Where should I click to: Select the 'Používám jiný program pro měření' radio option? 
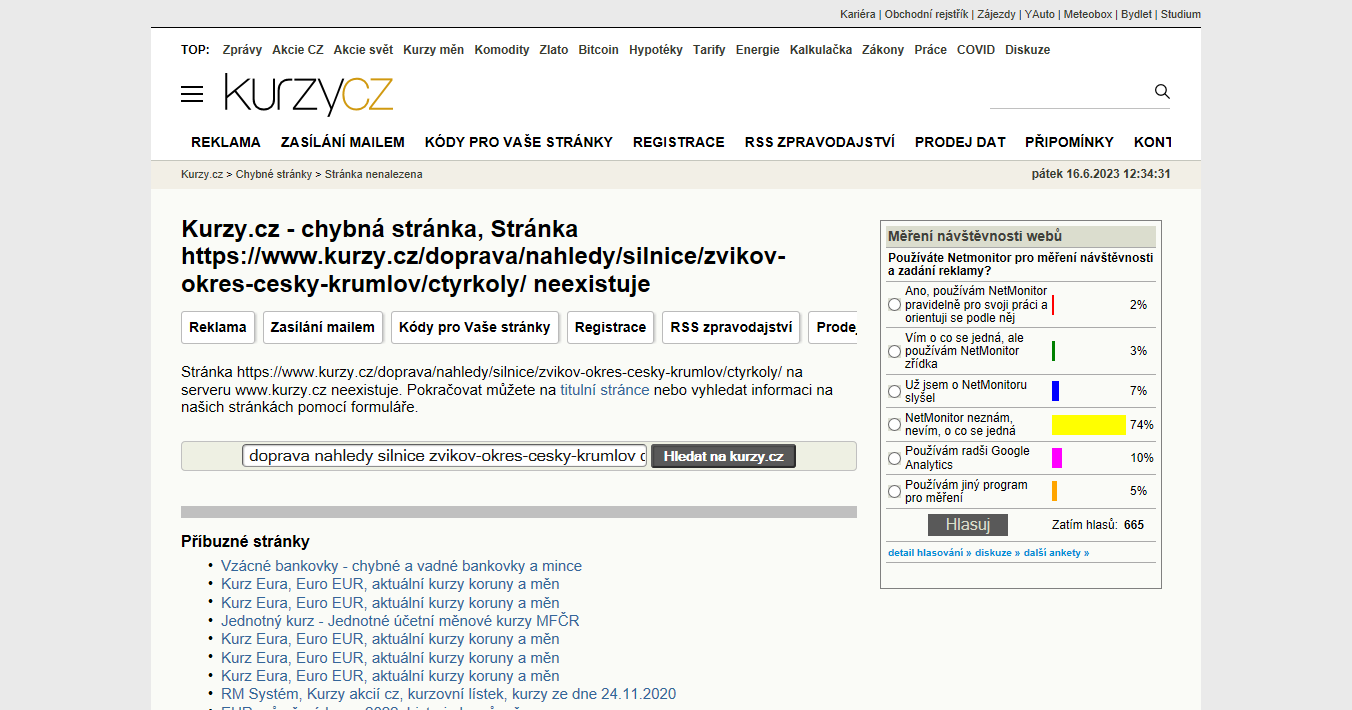[x=895, y=492]
